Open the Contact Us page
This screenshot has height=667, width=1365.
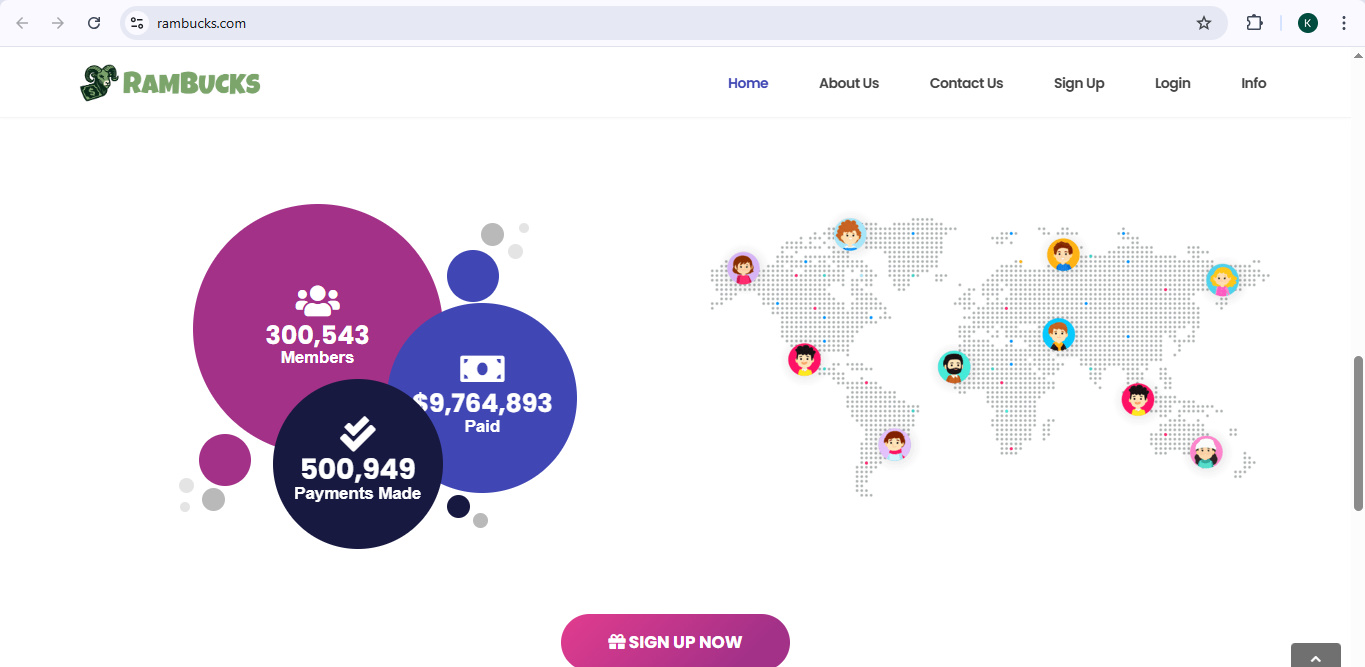coord(966,83)
